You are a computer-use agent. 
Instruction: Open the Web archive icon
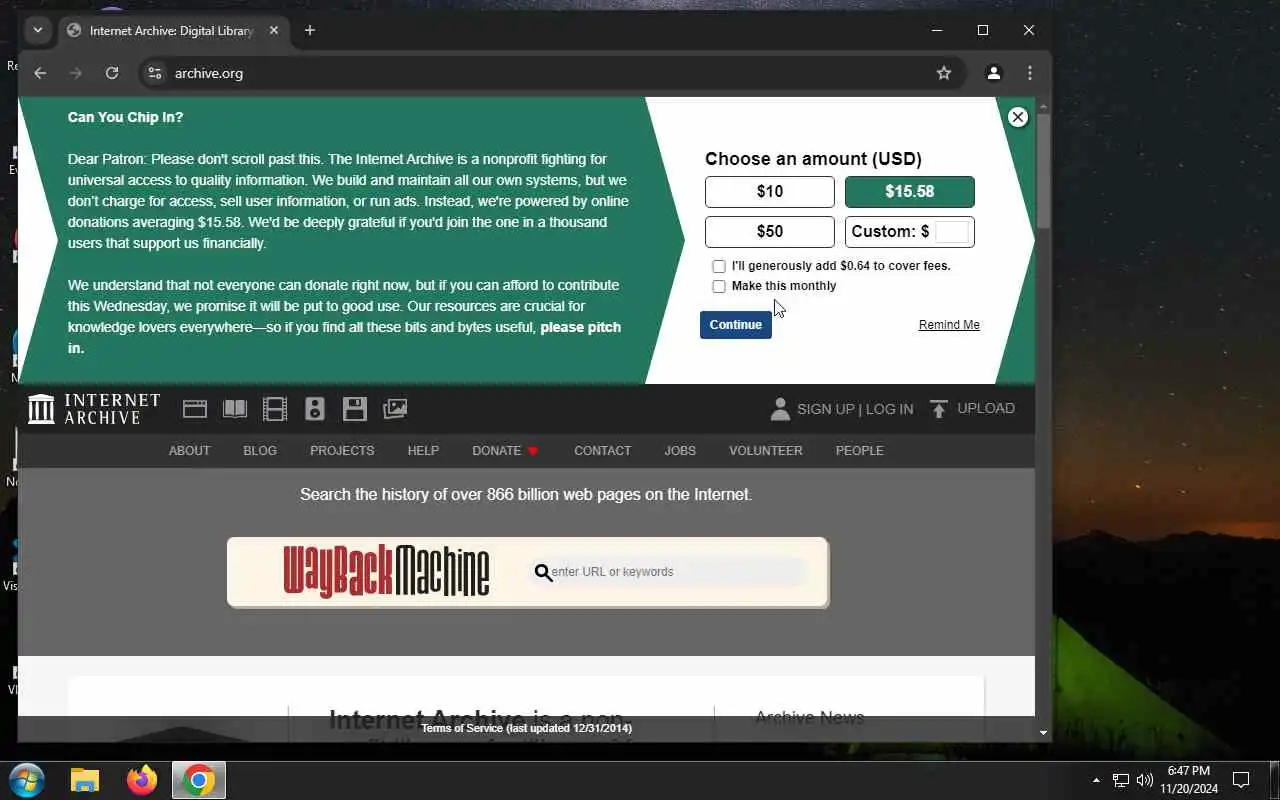[x=195, y=409]
